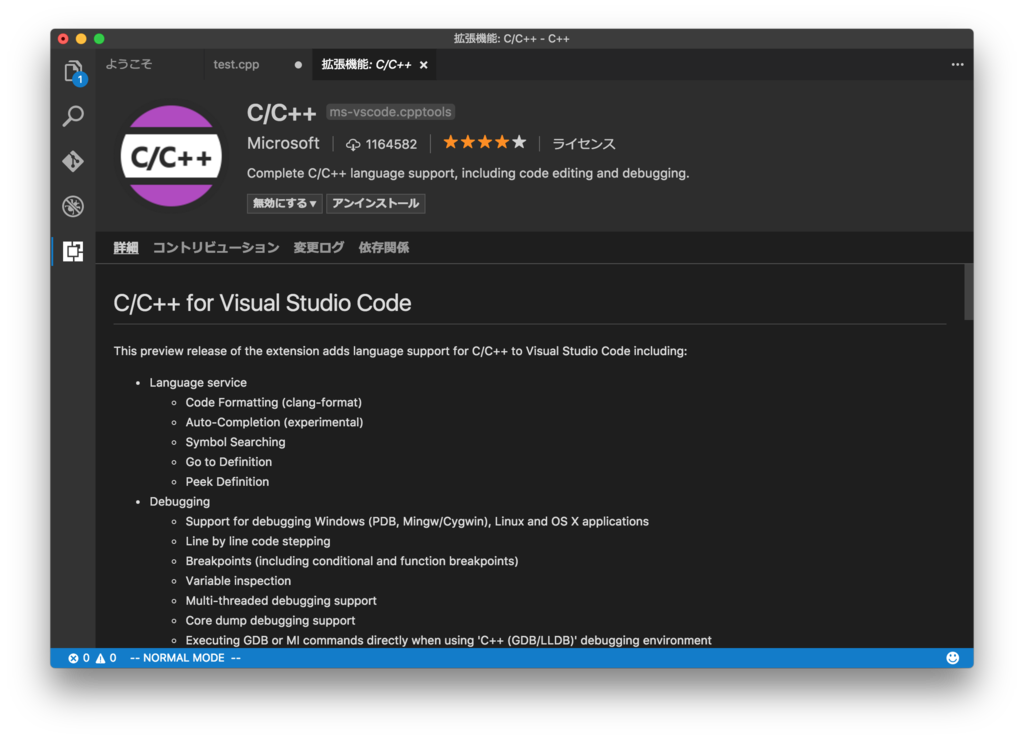Image resolution: width=1024 pixels, height=740 pixels.
Task: Select the 依存関係 tab
Action: tap(383, 248)
